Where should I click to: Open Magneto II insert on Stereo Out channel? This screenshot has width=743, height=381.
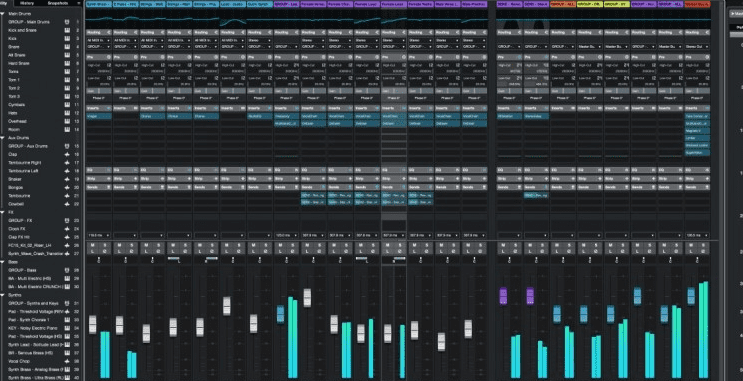pyautogui.click(x=697, y=131)
